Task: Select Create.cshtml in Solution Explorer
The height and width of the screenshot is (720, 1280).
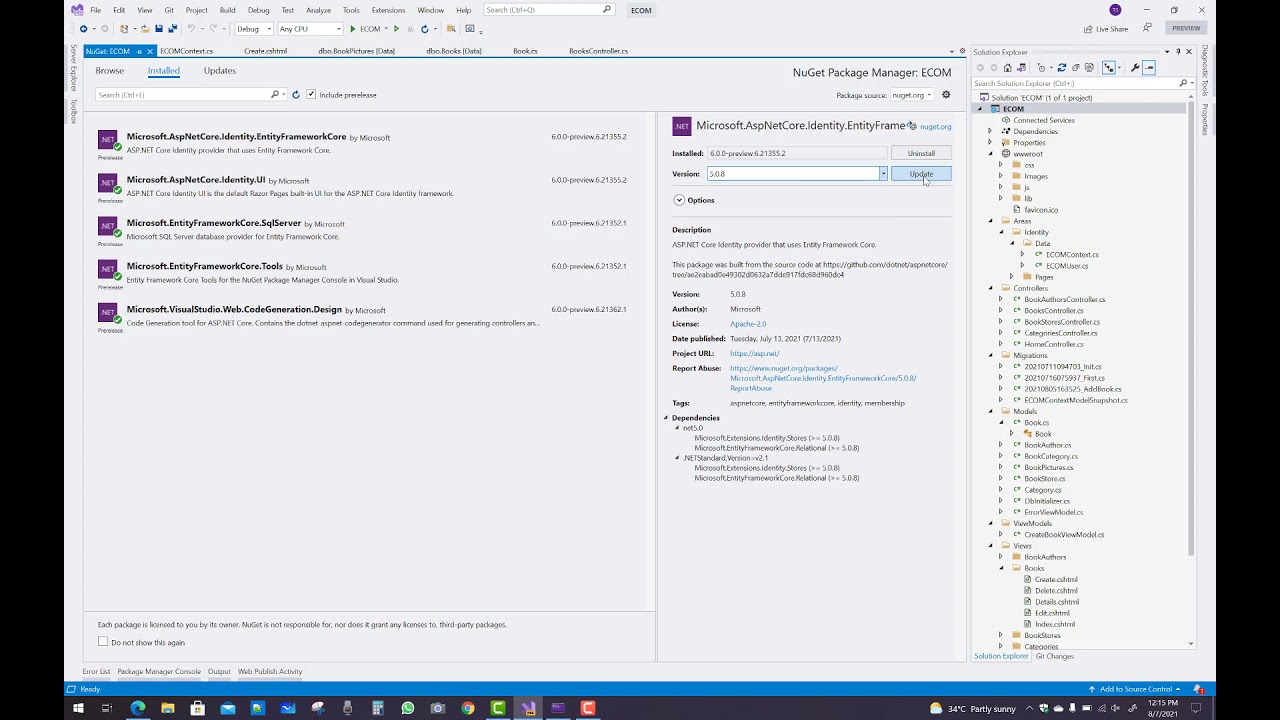Action: 1056,579
